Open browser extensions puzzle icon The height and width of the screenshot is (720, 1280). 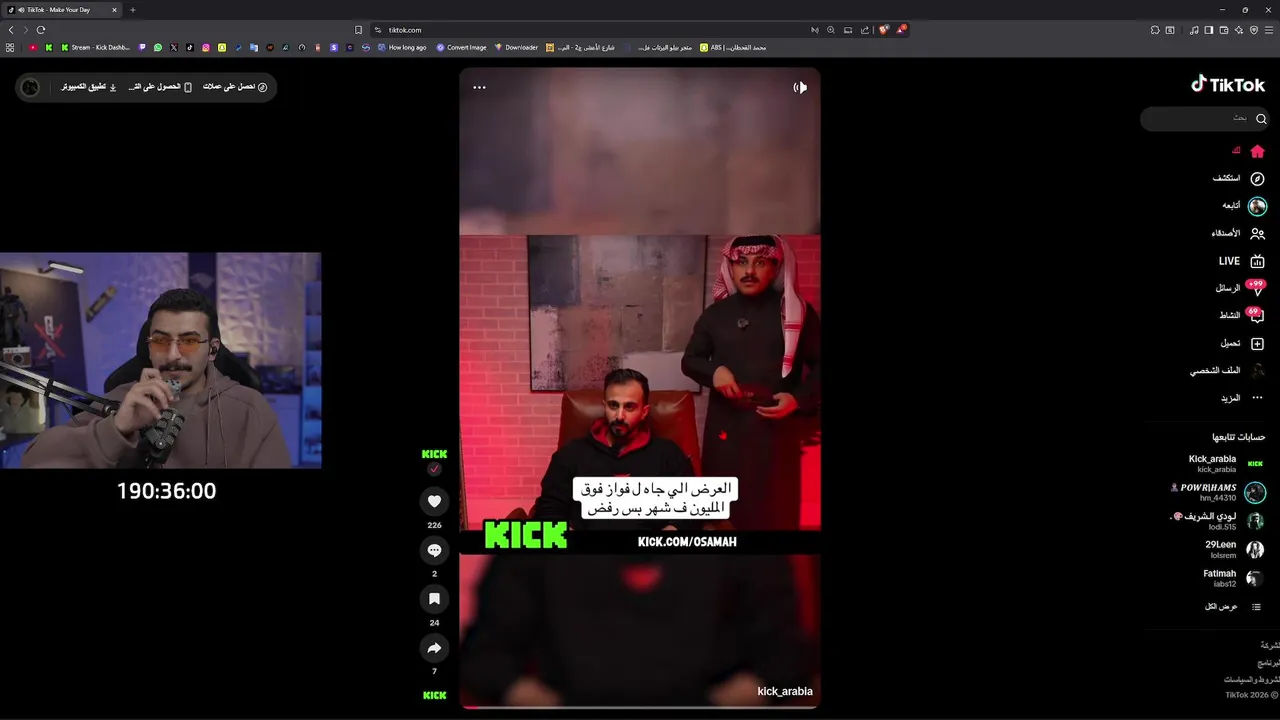1155,30
